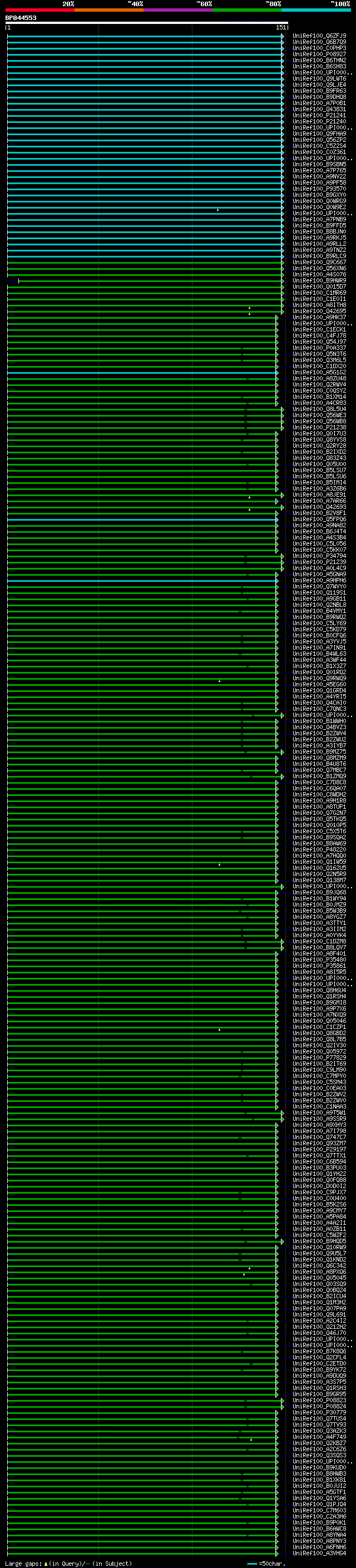The width and height of the screenshot is (356, 1568).
Task: Click the orange ~40% identity legend bar
Action: tap(109, 10)
